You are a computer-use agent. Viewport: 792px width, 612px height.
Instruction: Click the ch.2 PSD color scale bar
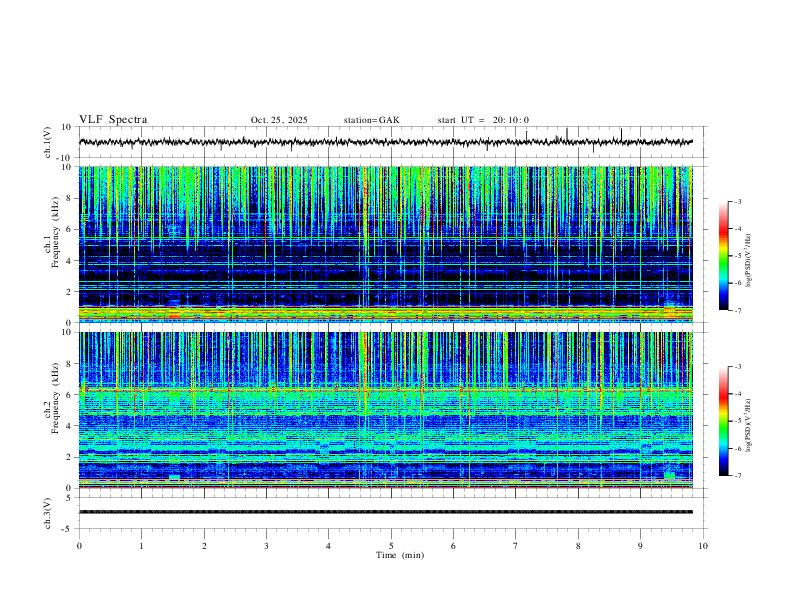click(723, 421)
